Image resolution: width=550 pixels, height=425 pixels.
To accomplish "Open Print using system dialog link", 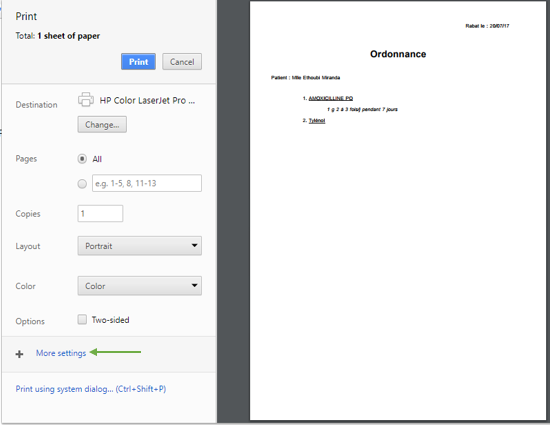I will (91, 389).
